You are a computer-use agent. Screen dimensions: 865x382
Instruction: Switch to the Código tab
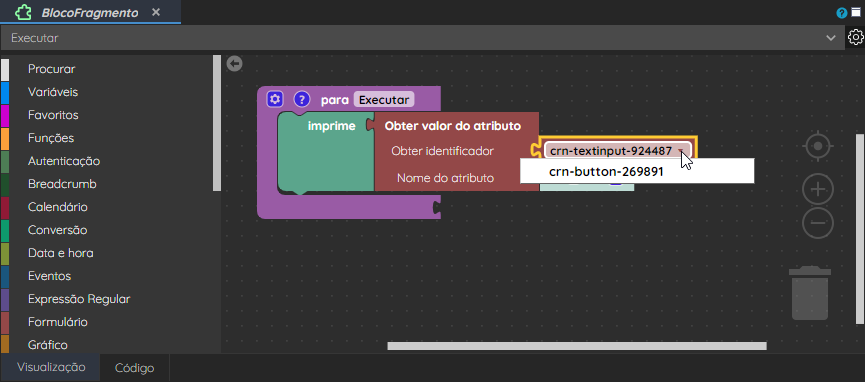tap(135, 368)
